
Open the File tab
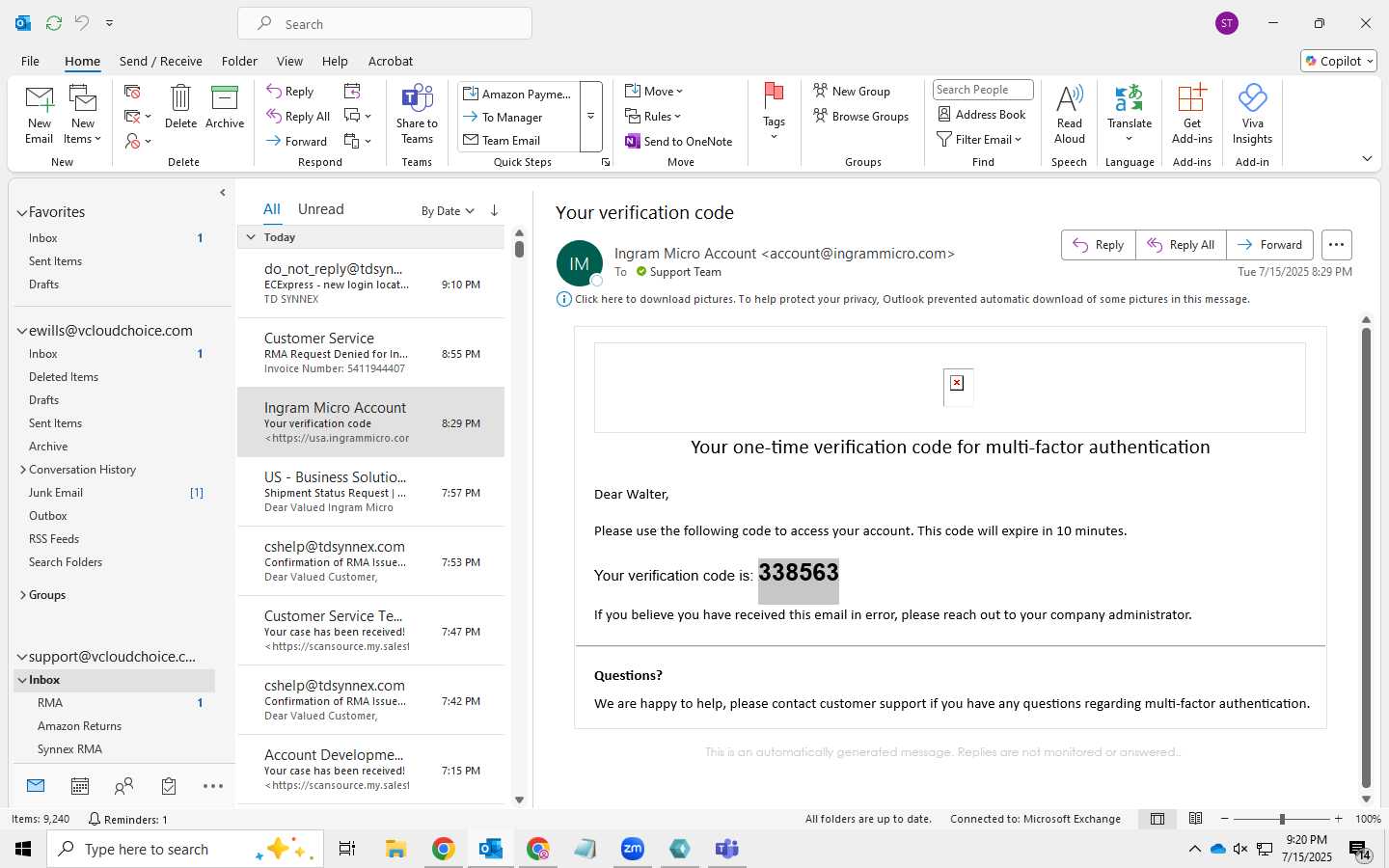30,61
